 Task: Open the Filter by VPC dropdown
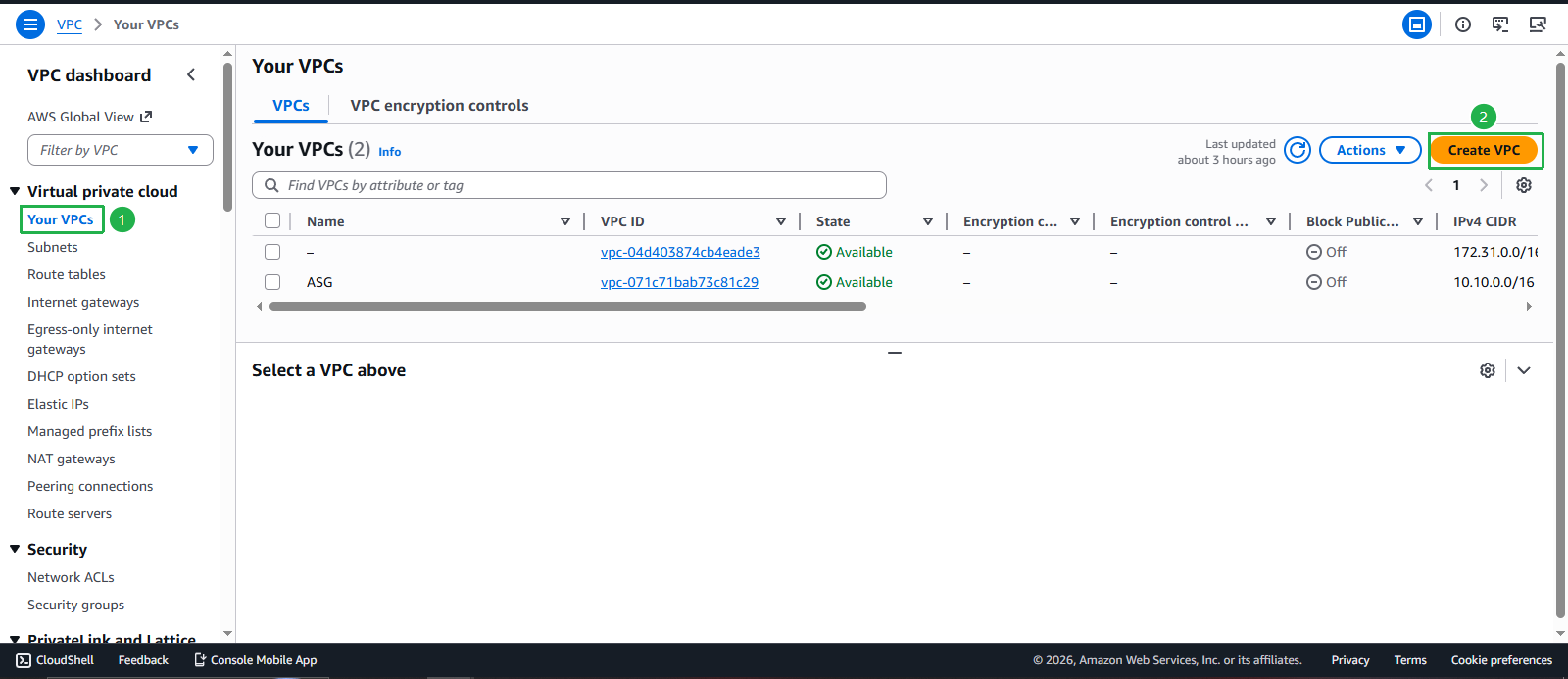pos(121,150)
